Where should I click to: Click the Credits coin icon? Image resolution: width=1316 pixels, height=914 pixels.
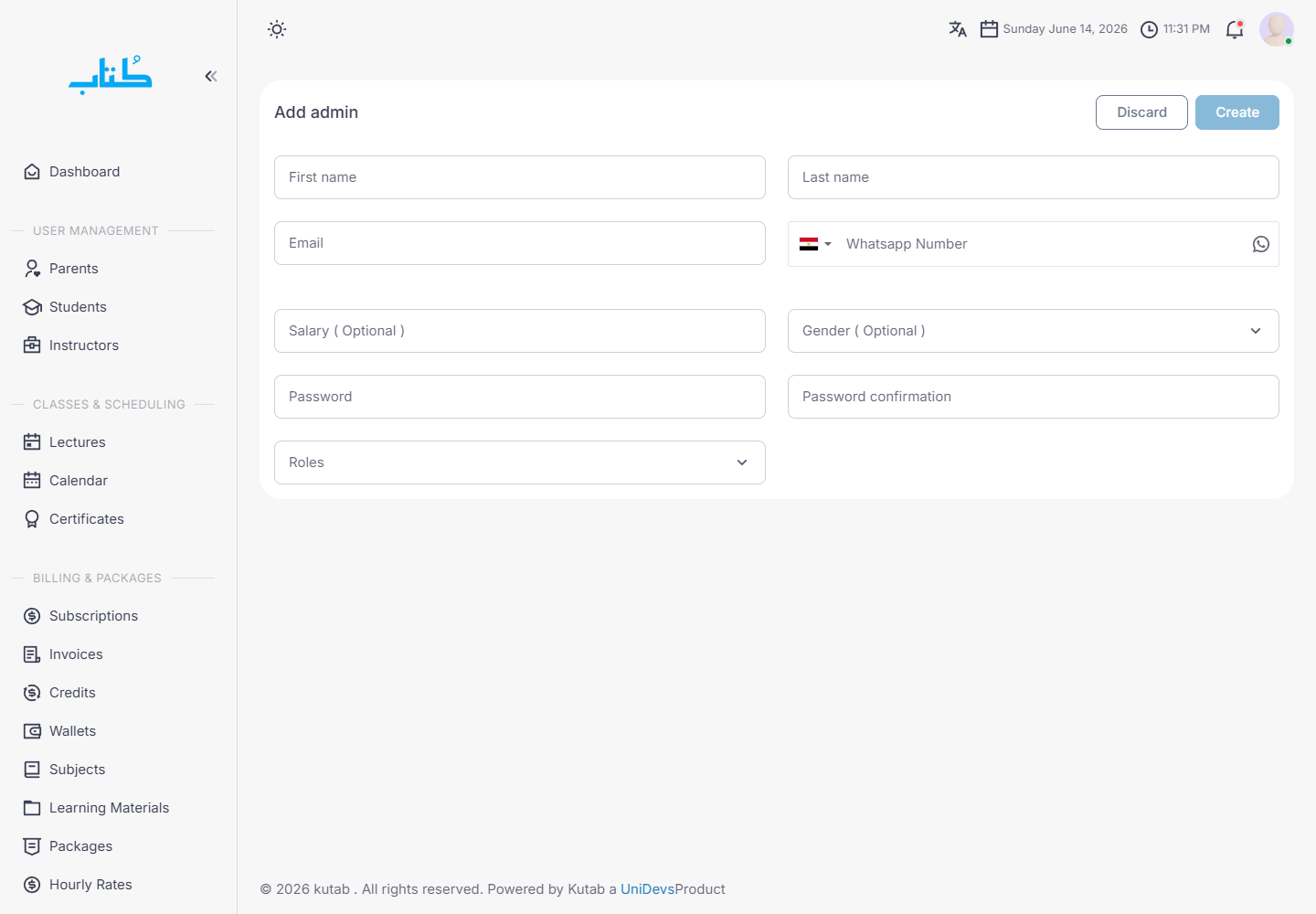32,693
